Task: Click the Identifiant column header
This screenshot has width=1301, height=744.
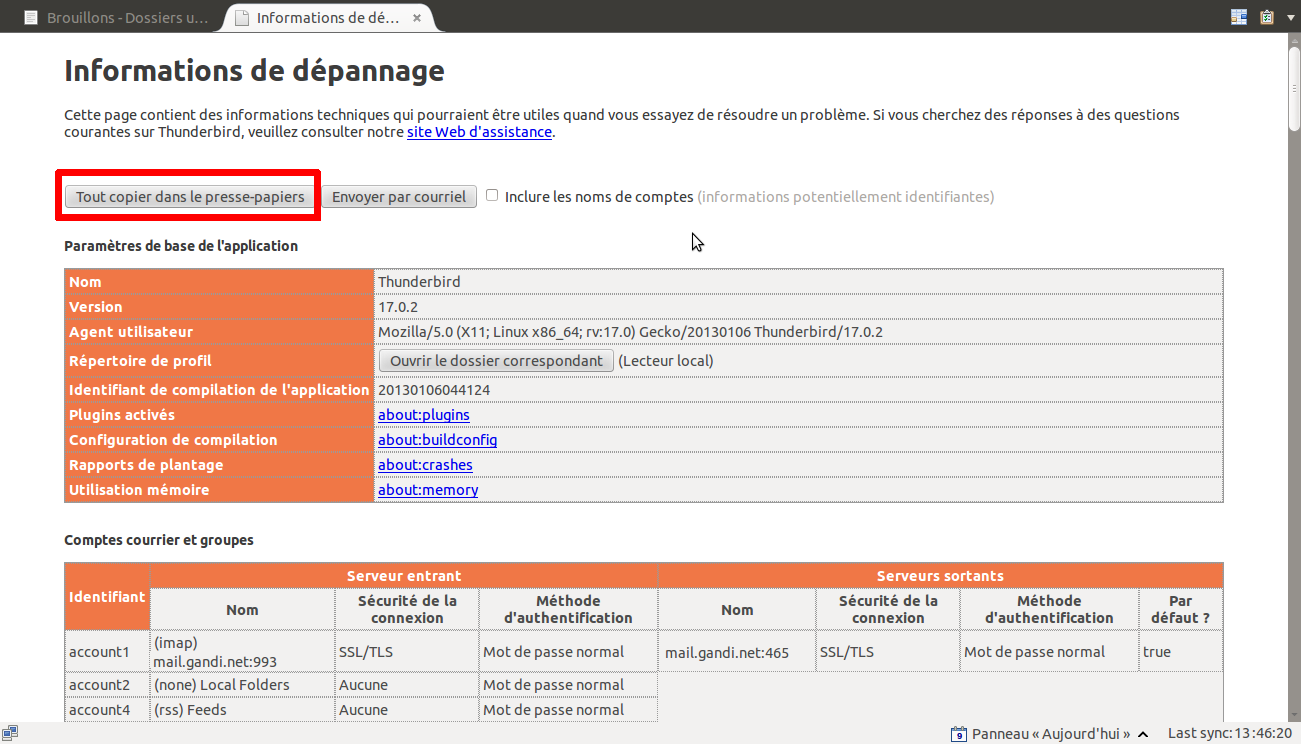Action: 107,596
